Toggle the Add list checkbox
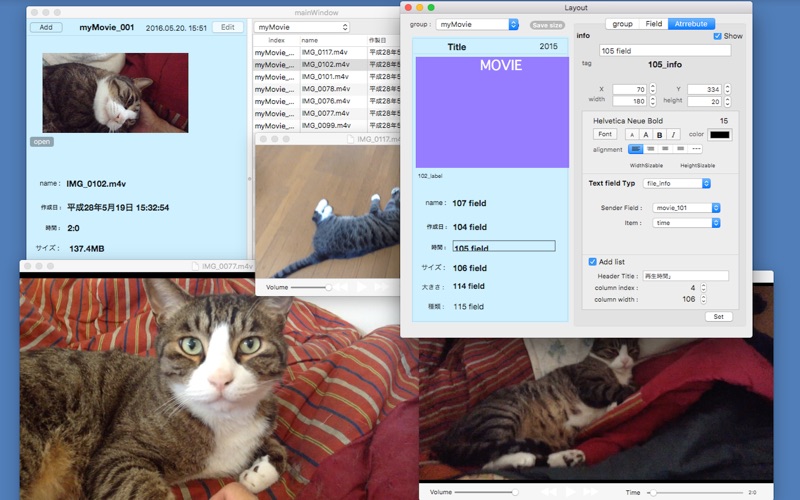800x500 pixels. [x=592, y=262]
